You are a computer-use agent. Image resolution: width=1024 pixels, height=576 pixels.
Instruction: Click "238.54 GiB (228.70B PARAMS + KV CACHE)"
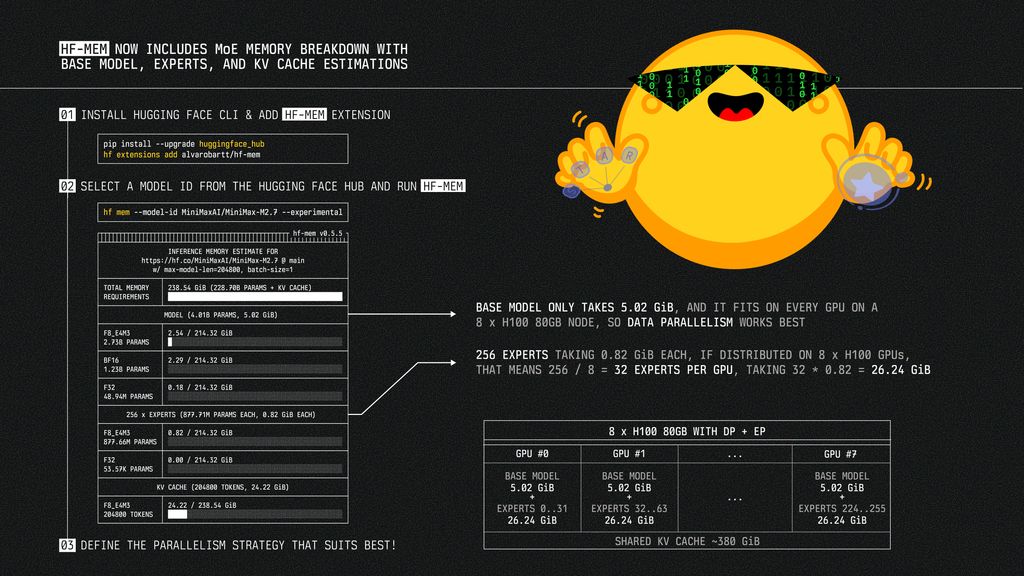240,287
